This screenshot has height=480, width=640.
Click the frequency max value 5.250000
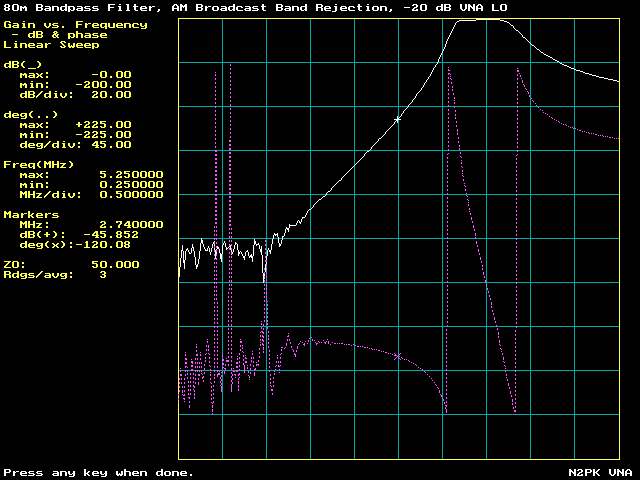coord(131,175)
